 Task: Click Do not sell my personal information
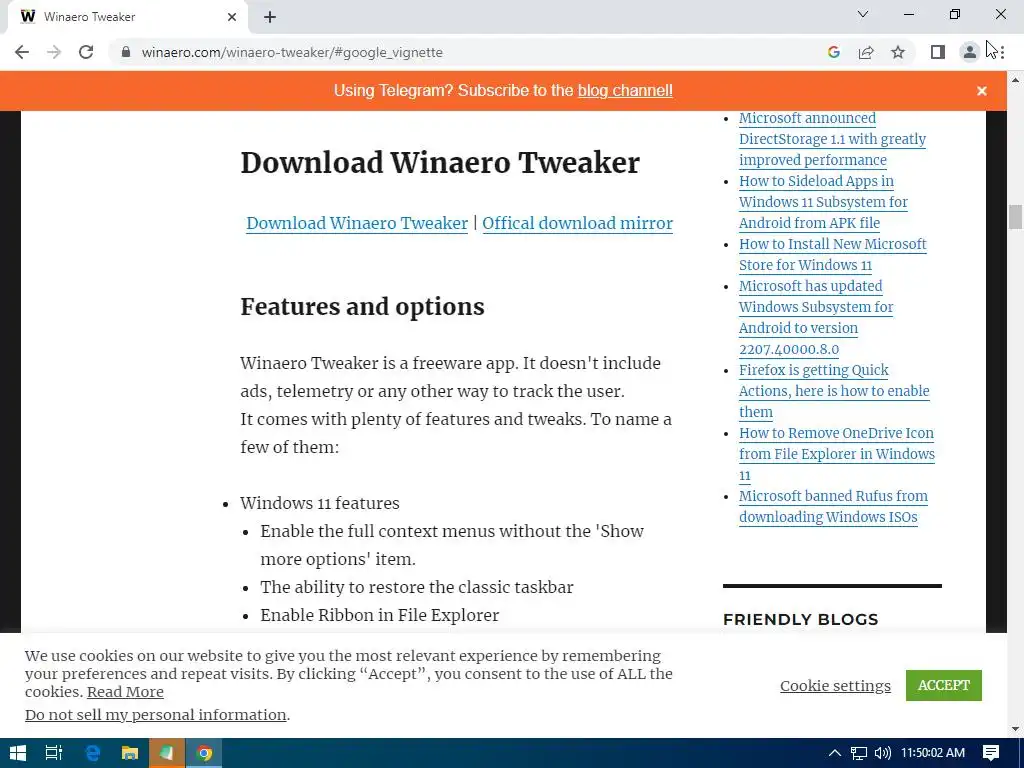(155, 715)
